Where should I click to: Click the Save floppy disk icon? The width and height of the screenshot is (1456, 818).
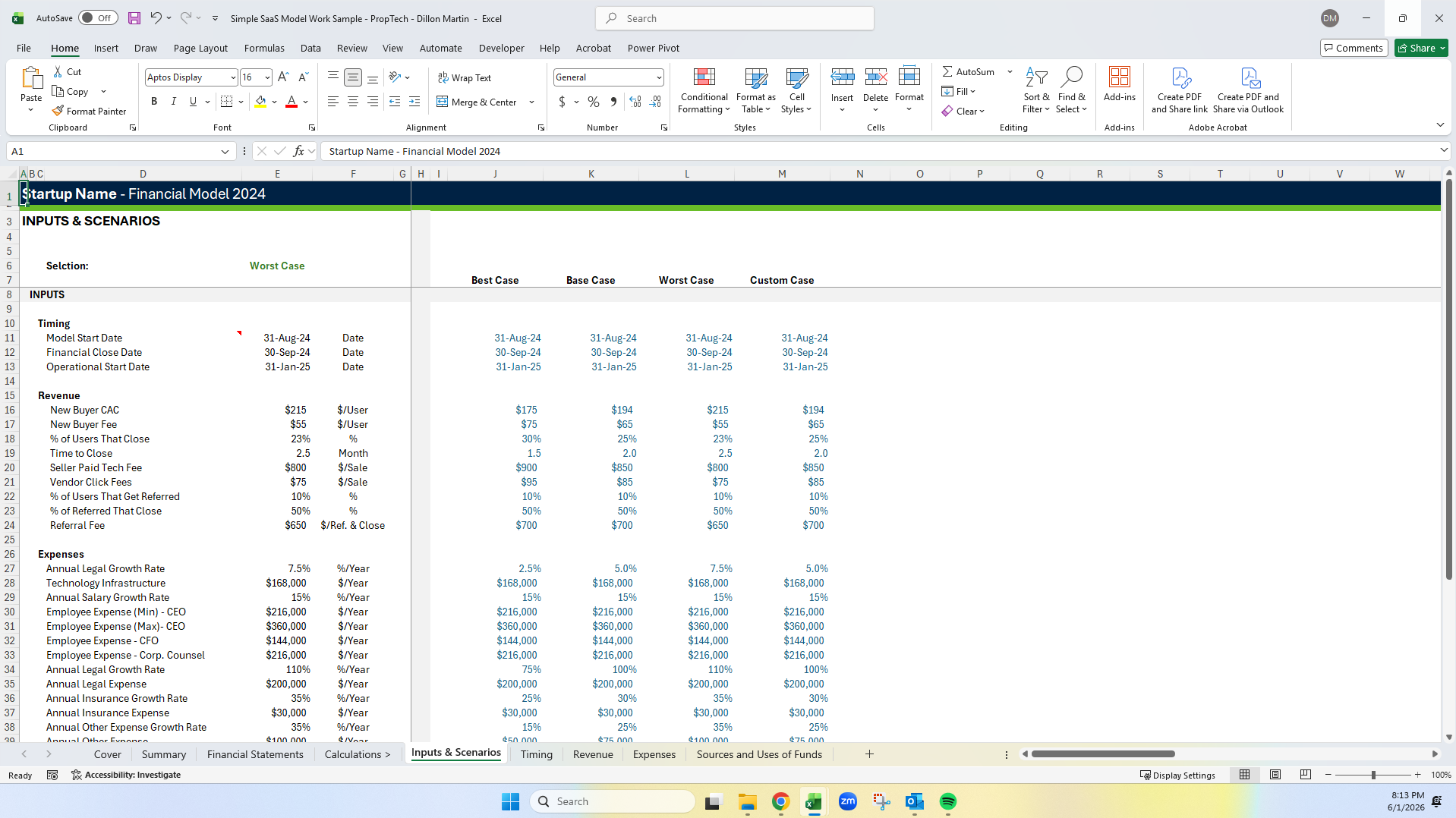coord(134,18)
